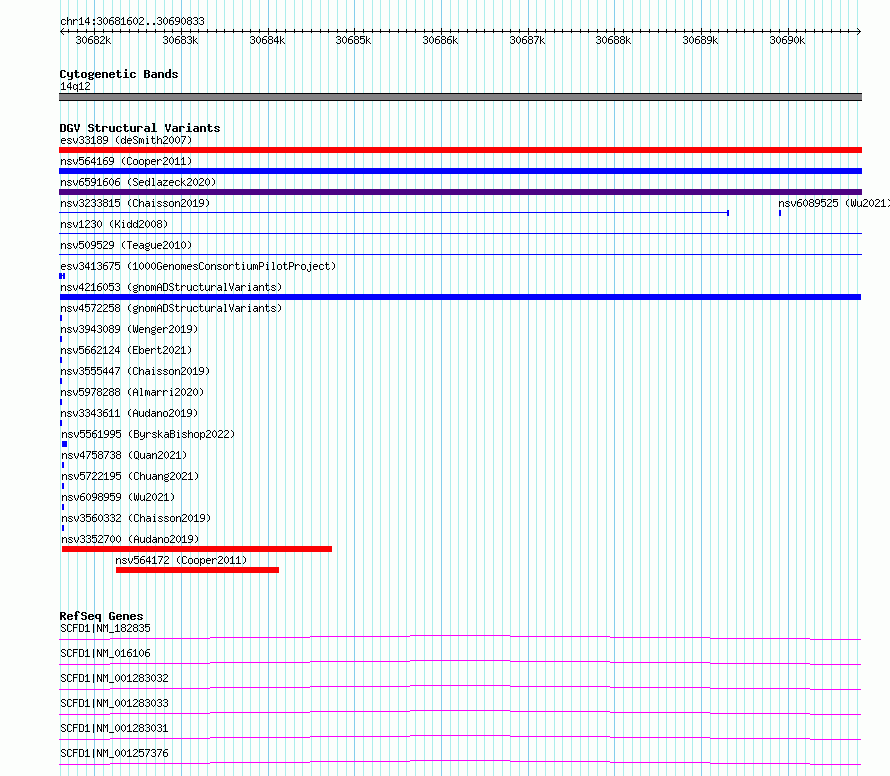Select the 14q12 cytogenetic band bar
The image size is (890, 776).
460,97
